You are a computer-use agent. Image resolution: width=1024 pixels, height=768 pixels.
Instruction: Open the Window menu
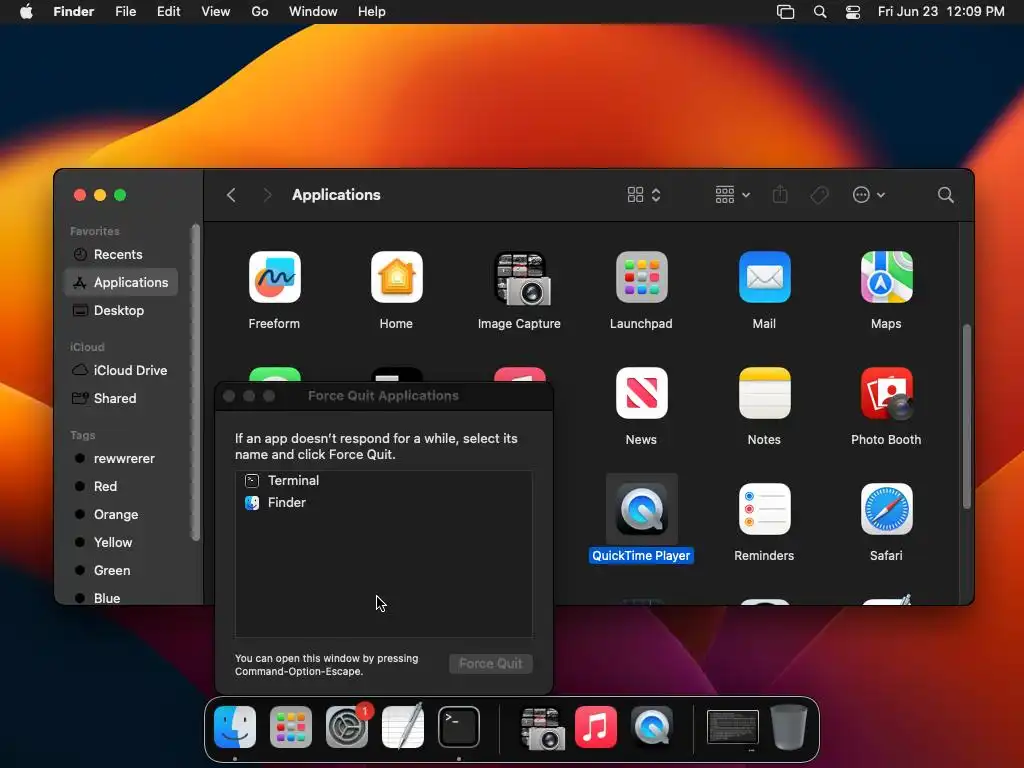click(313, 11)
